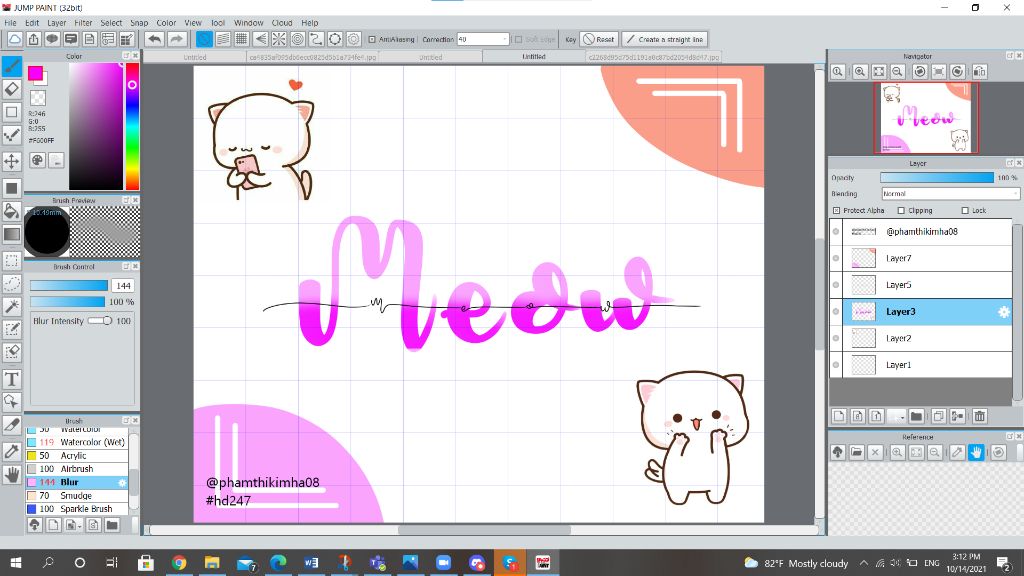Toggle visibility of @phamthikimha08 layer
The image size is (1024, 576).
(836, 232)
